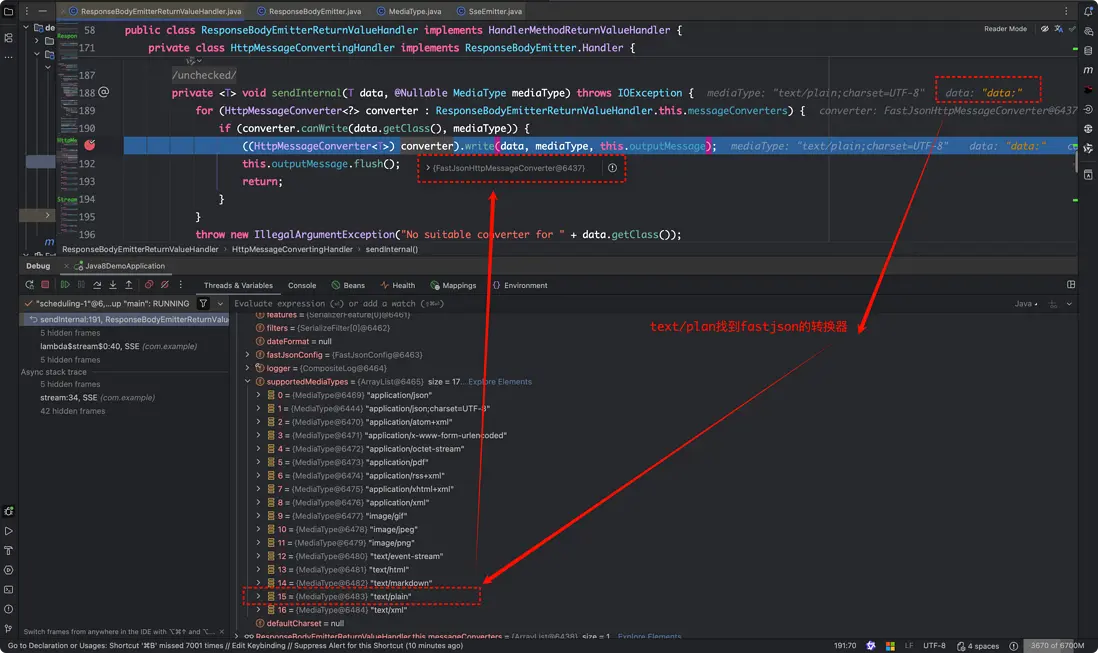Switch to the MediaType.java tab

point(409,11)
